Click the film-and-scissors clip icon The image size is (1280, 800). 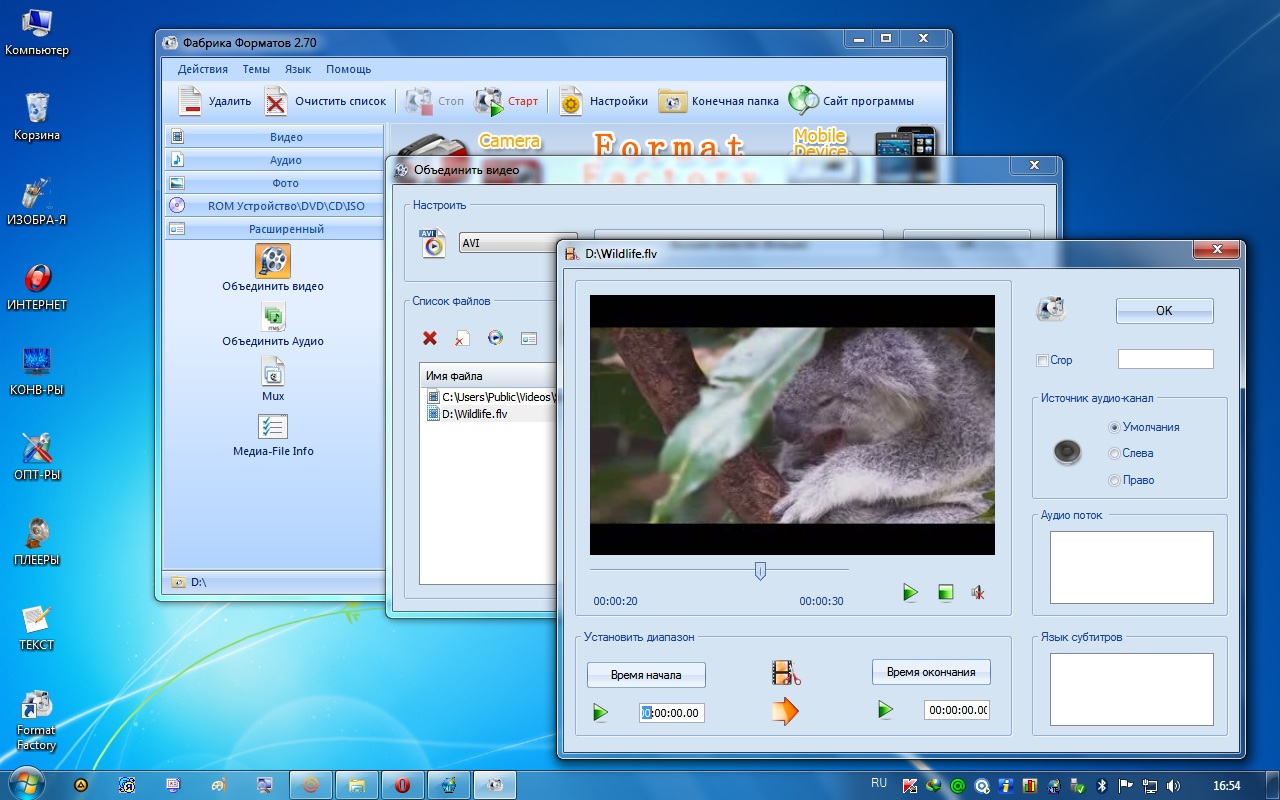(786, 672)
